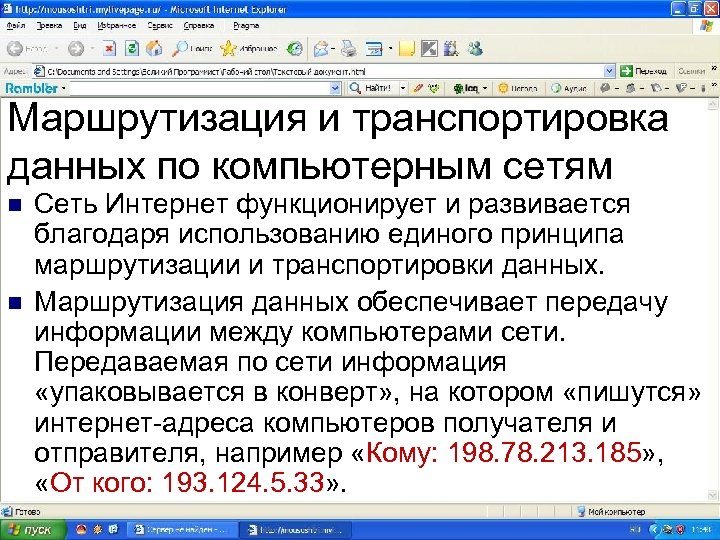The height and width of the screenshot is (540, 720).
Task: Click the first quick launch icon on the taskbar
Action: (81, 529)
